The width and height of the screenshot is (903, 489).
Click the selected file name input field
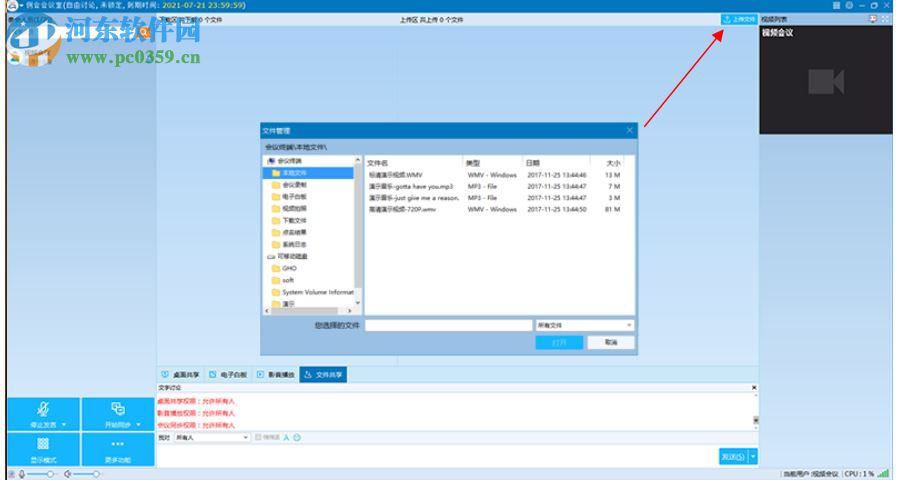(449, 325)
